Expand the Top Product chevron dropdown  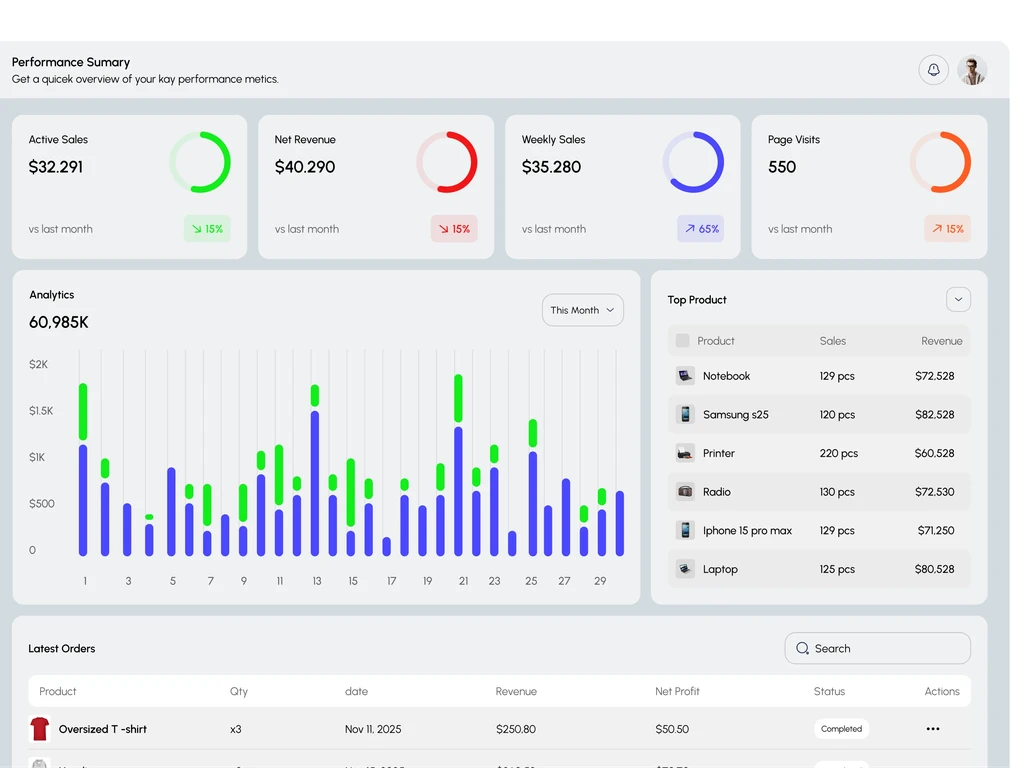(958, 300)
